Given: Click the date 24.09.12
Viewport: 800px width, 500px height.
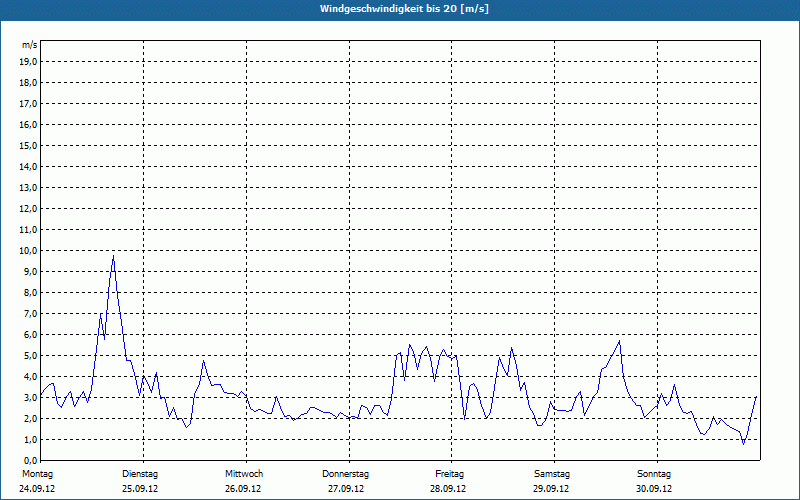Looking at the screenshot, I should coord(37,489).
